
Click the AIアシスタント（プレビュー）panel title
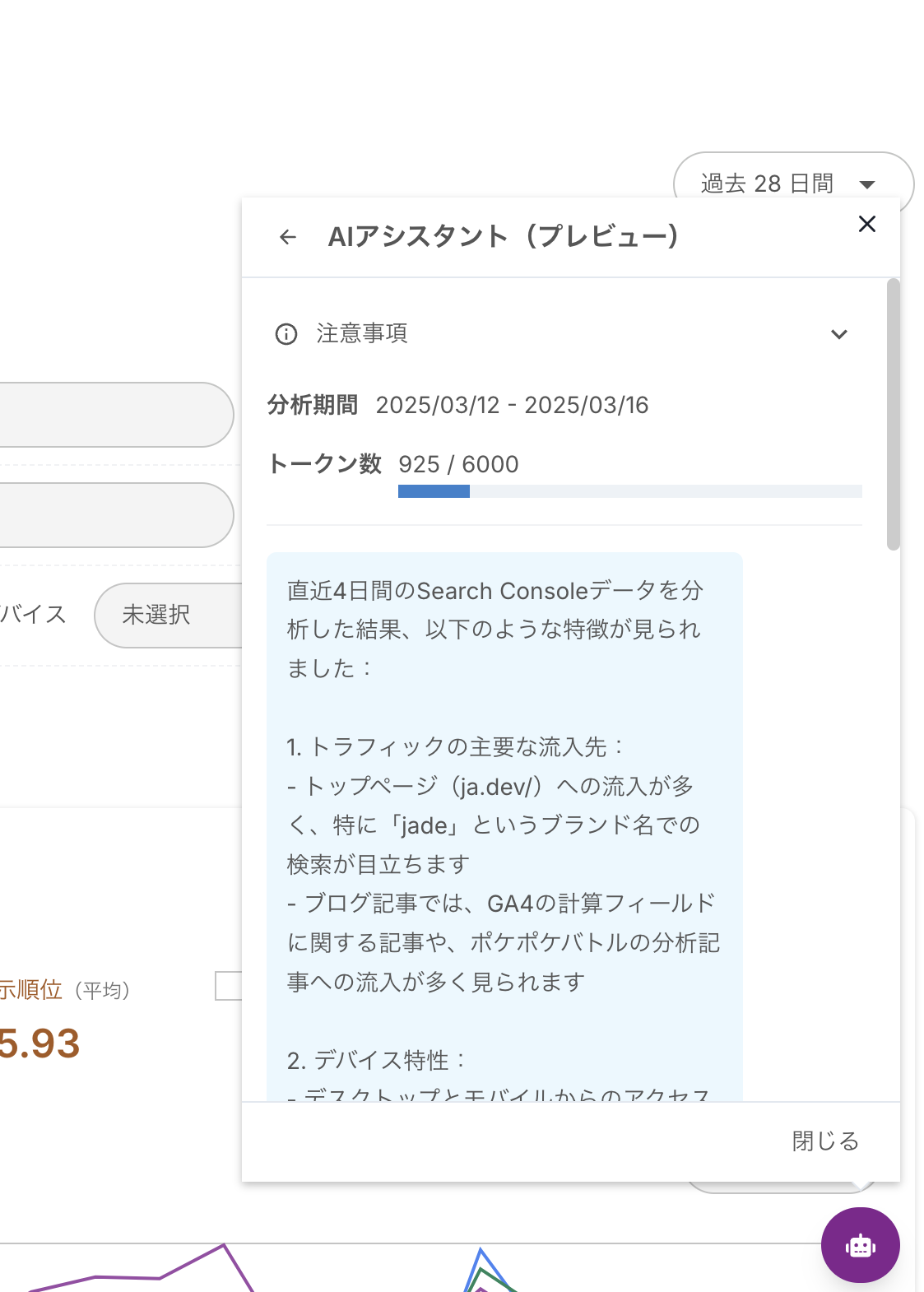[504, 236]
